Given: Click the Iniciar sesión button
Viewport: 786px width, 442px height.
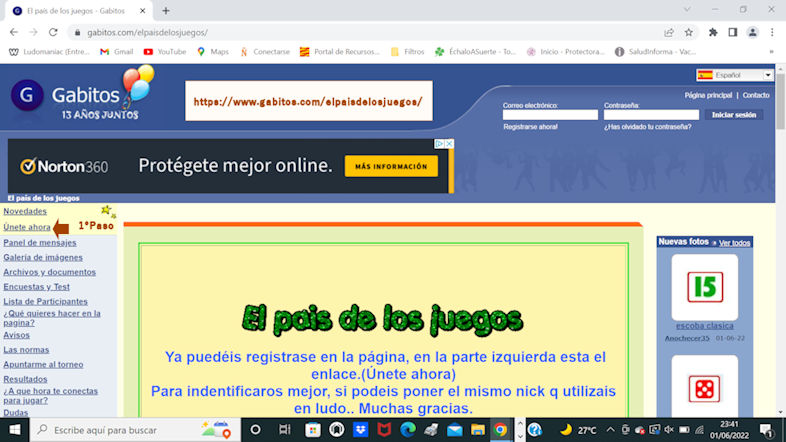Looking at the screenshot, I should (734, 115).
